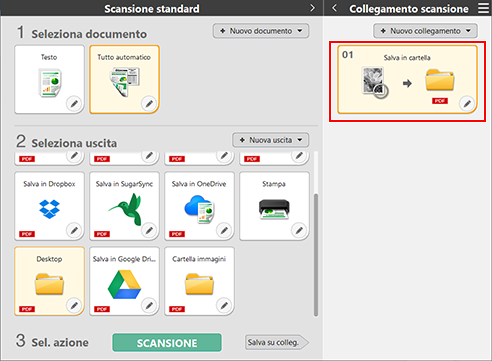Select the Desktop folder output
The width and height of the screenshot is (492, 361).
[x=49, y=281]
